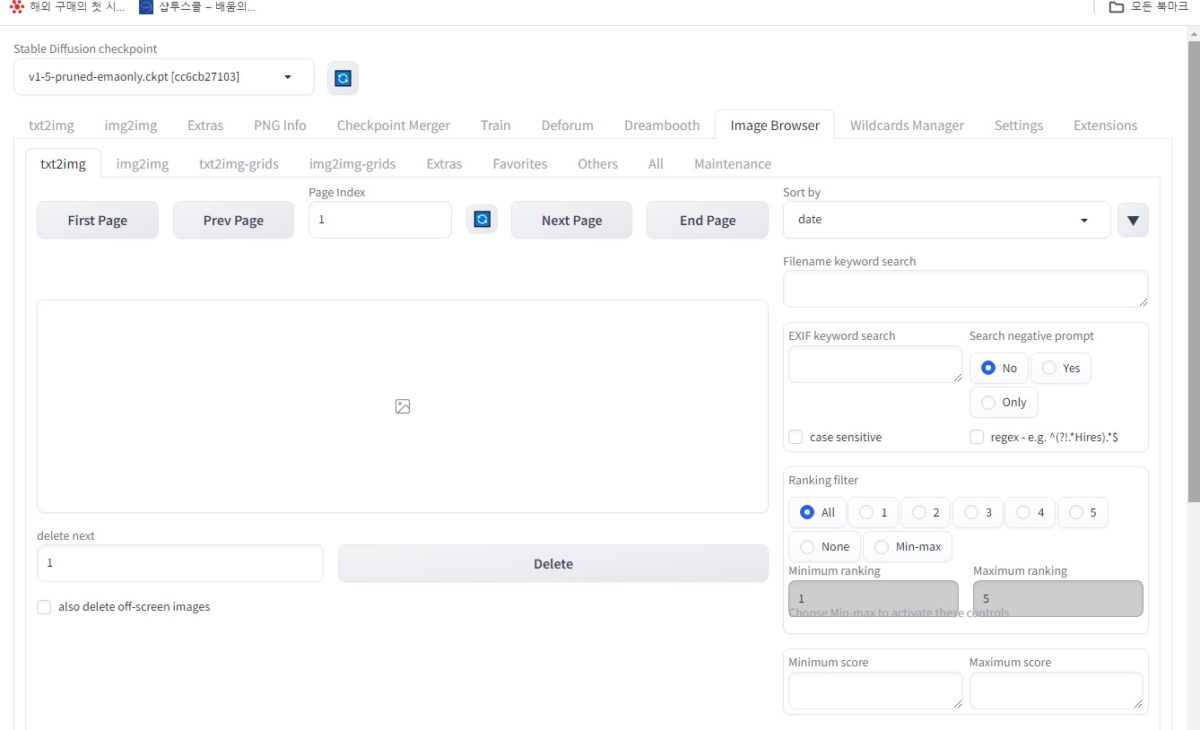This screenshot has height=730, width=1200.
Task: Jump to the End Page
Action: (708, 220)
